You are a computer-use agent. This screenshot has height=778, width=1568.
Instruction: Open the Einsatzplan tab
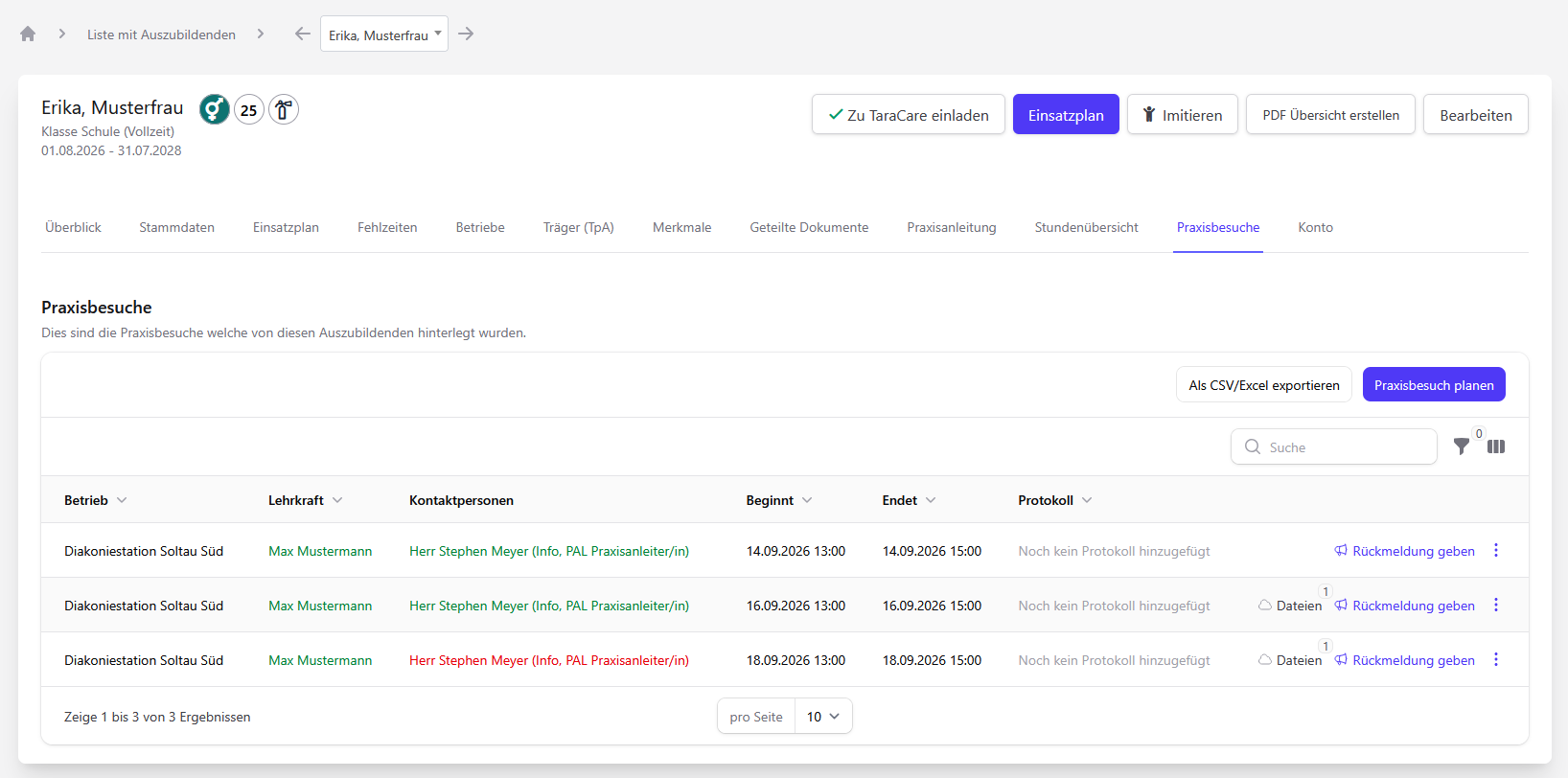(x=286, y=227)
